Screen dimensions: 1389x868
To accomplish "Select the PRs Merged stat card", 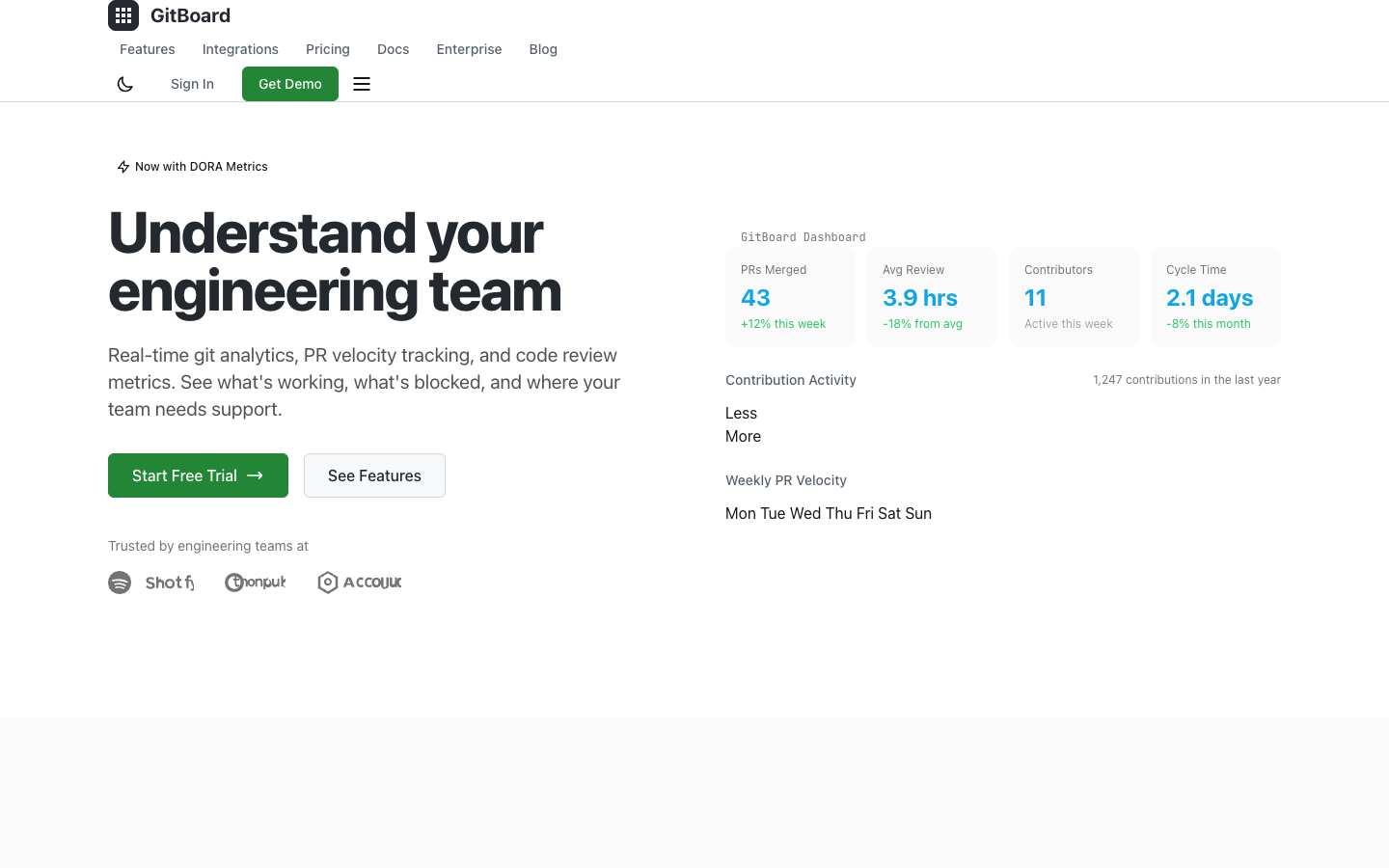I will [x=790, y=297].
